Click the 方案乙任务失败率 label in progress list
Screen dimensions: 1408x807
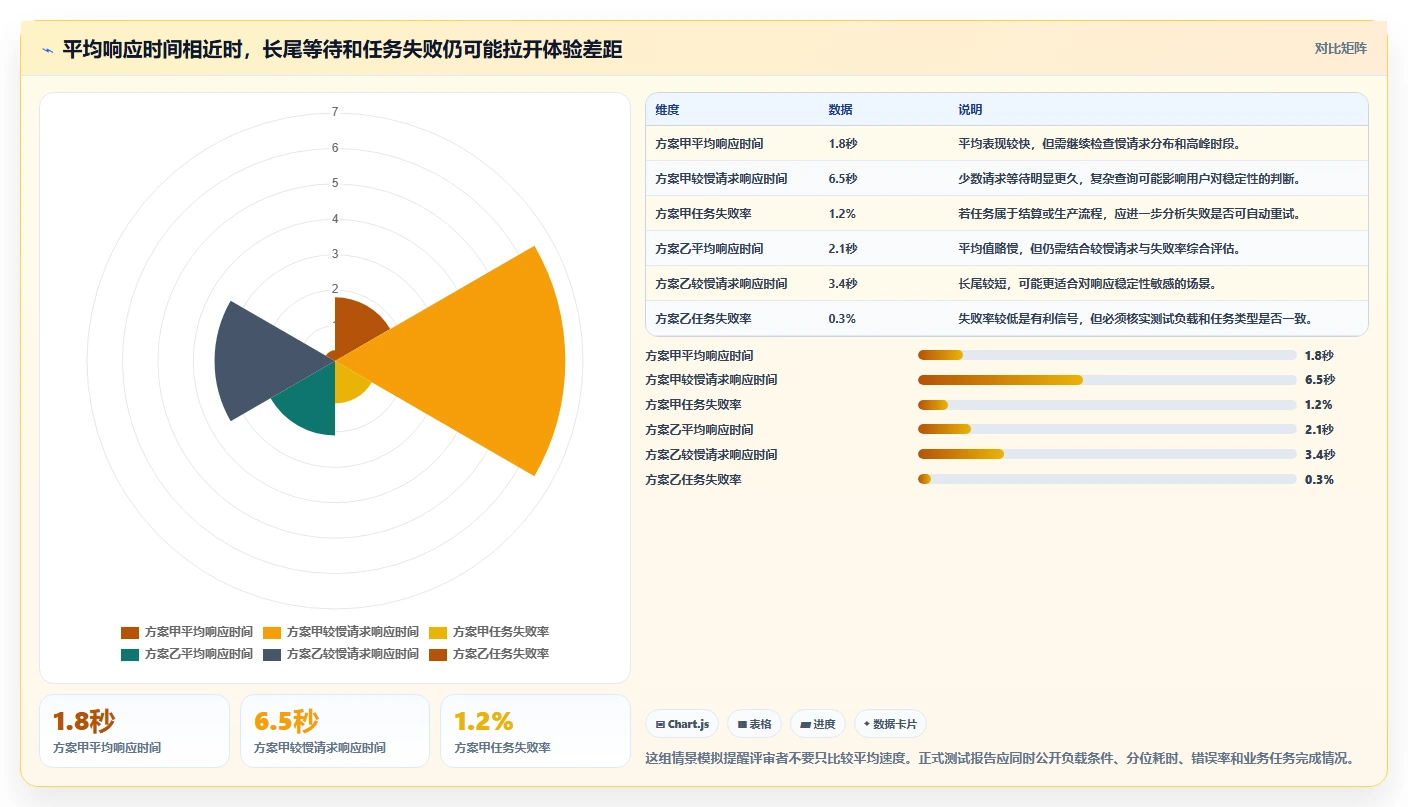[694, 480]
